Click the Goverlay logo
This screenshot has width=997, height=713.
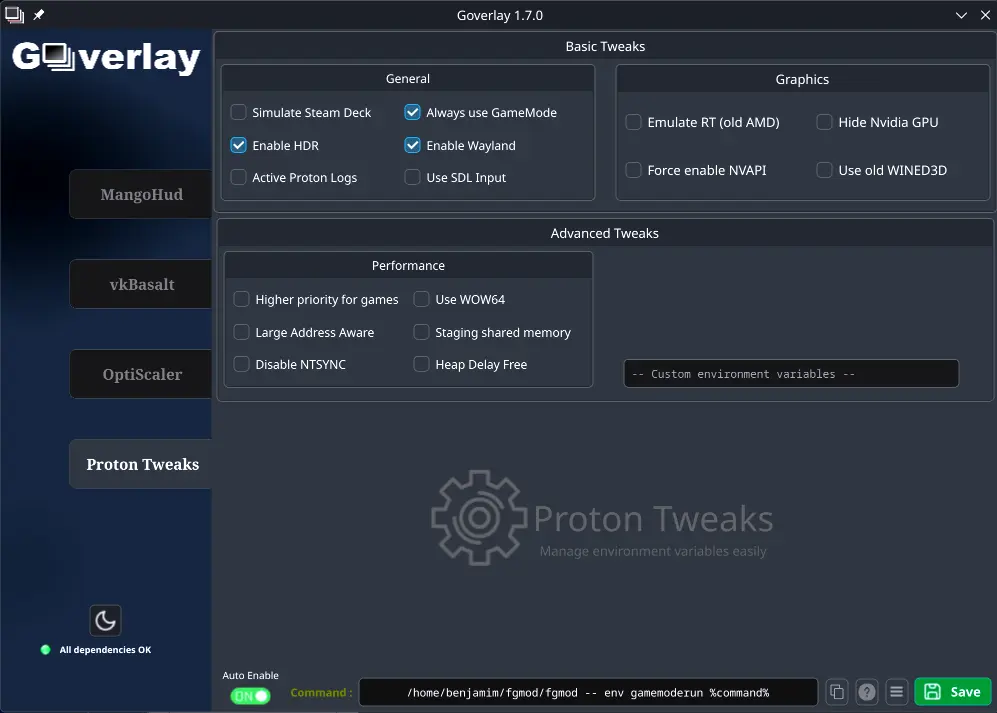point(106,58)
